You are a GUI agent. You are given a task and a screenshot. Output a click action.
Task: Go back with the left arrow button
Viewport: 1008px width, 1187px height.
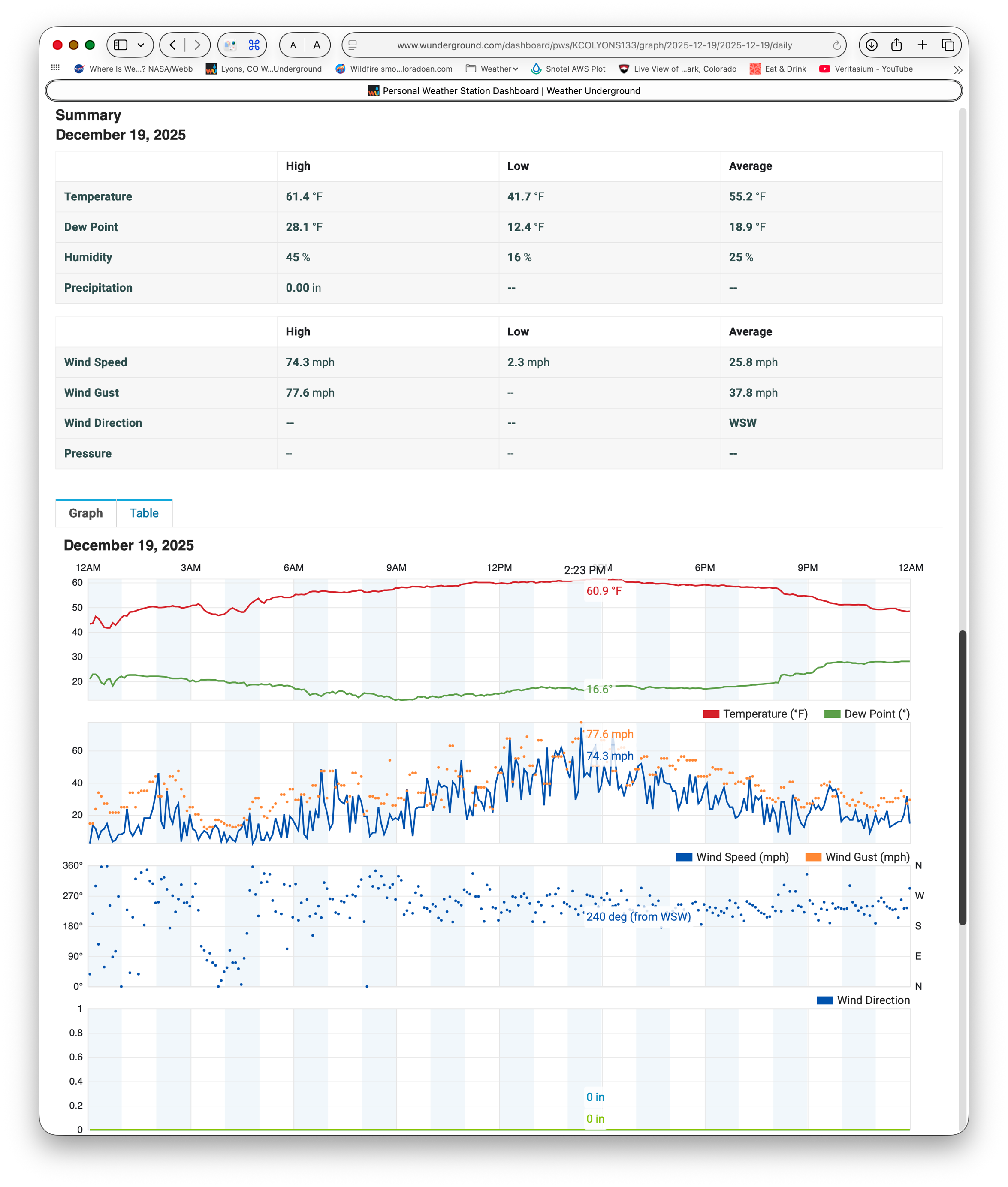click(172, 45)
